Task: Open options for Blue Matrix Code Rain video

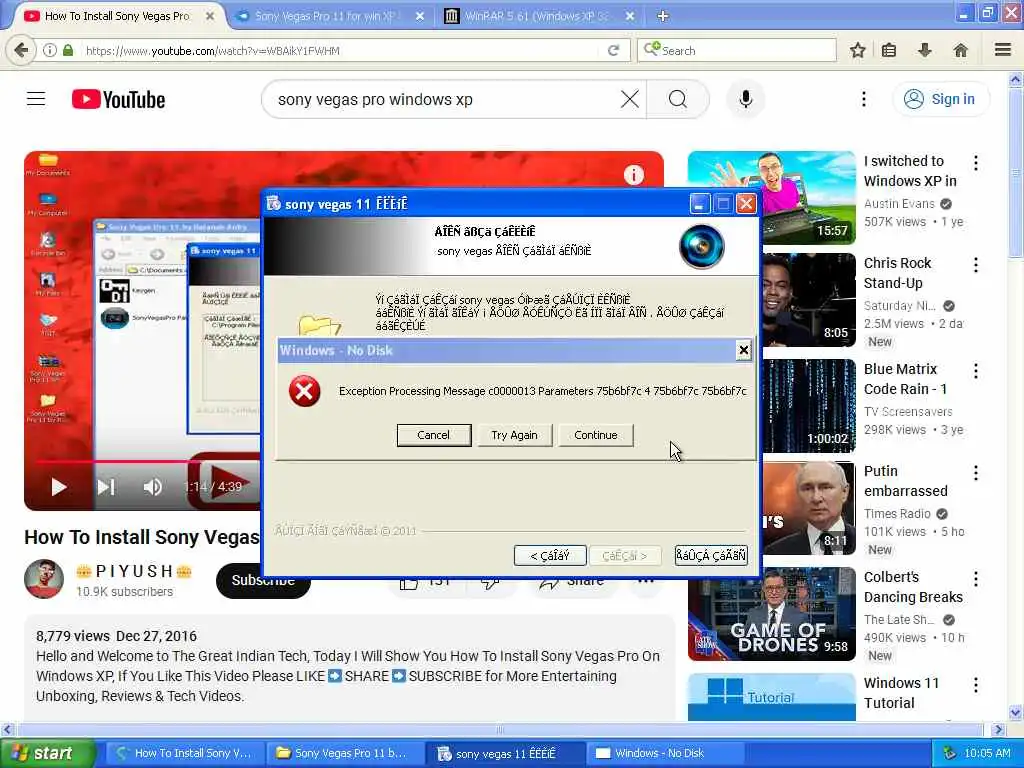Action: 976,371
